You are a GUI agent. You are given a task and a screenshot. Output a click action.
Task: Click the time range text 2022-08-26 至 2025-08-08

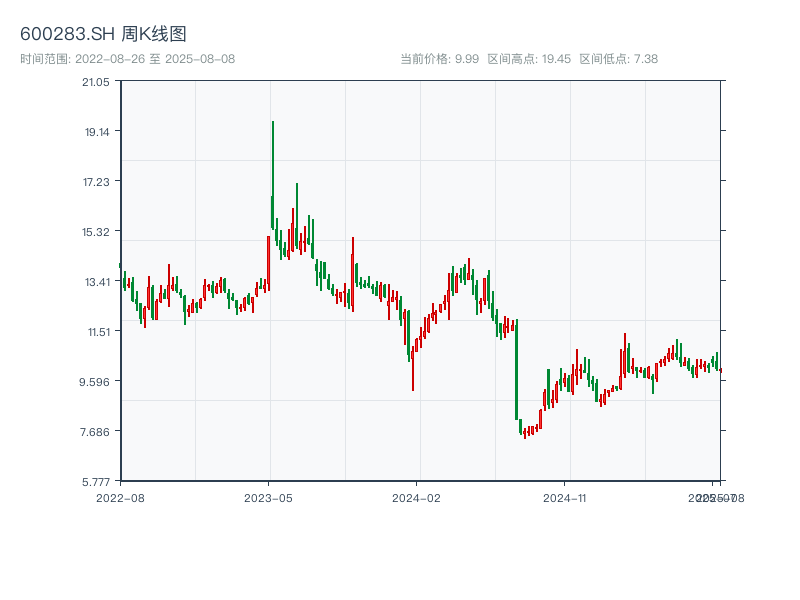(x=127, y=59)
